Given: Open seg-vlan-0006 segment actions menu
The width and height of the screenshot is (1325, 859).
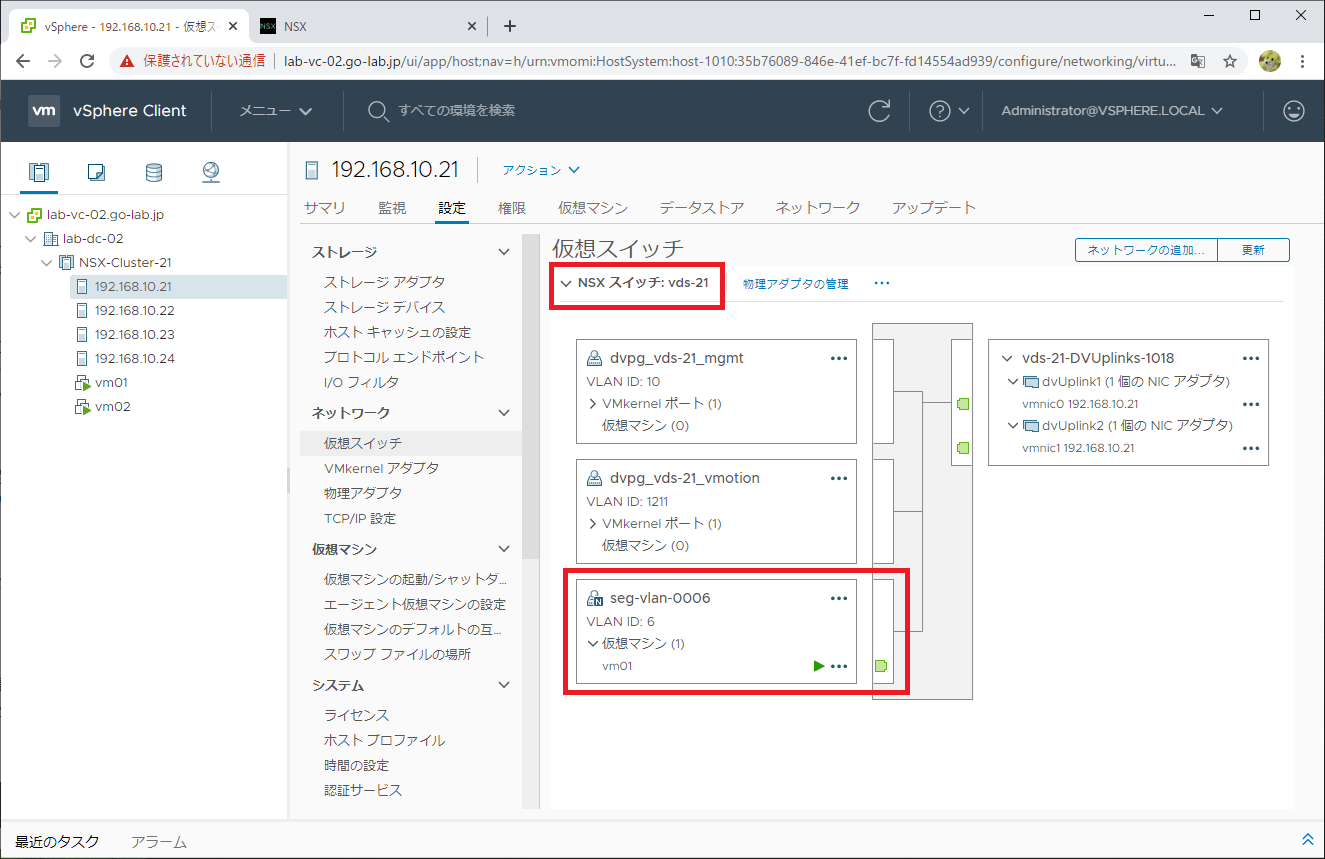Looking at the screenshot, I should 839,598.
